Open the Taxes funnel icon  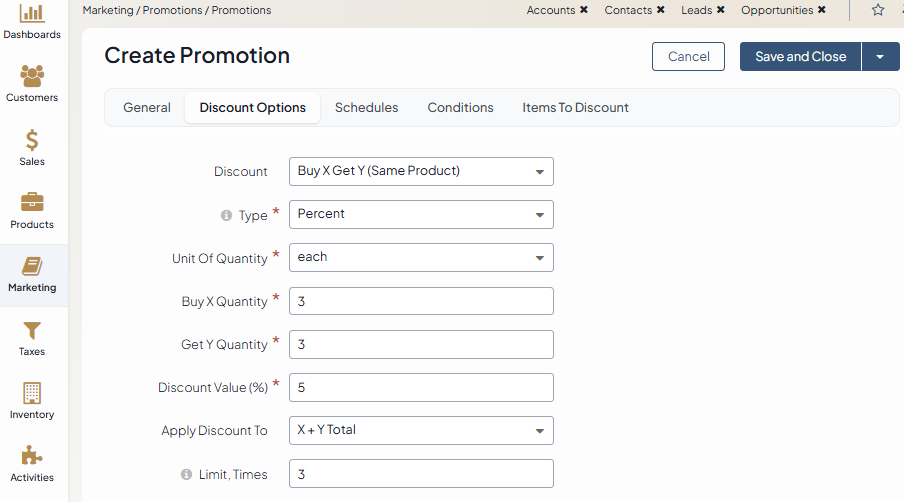[32, 330]
